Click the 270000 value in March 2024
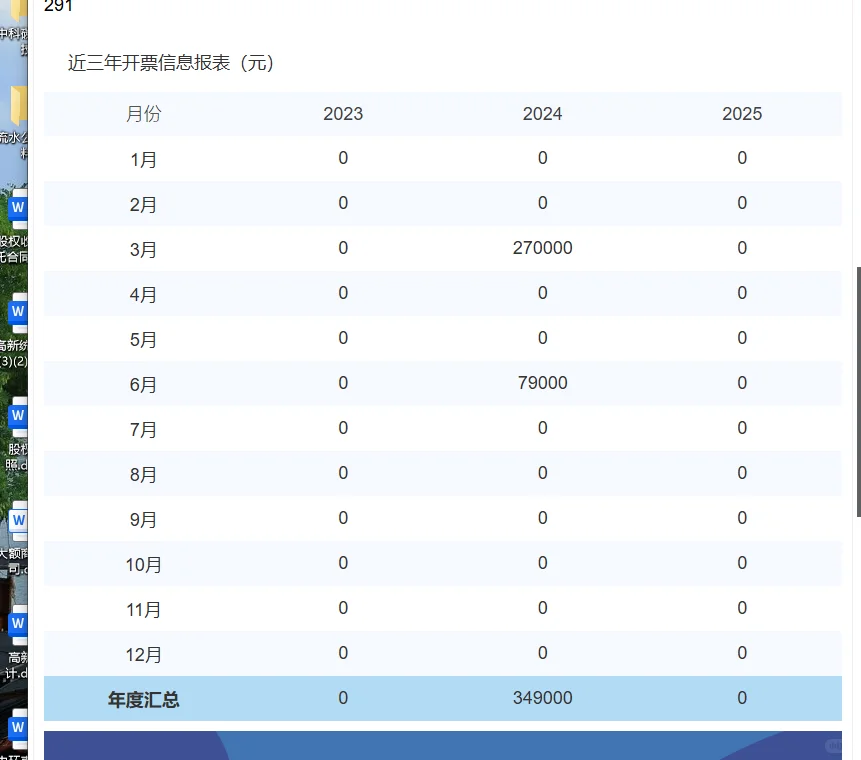 542,248
